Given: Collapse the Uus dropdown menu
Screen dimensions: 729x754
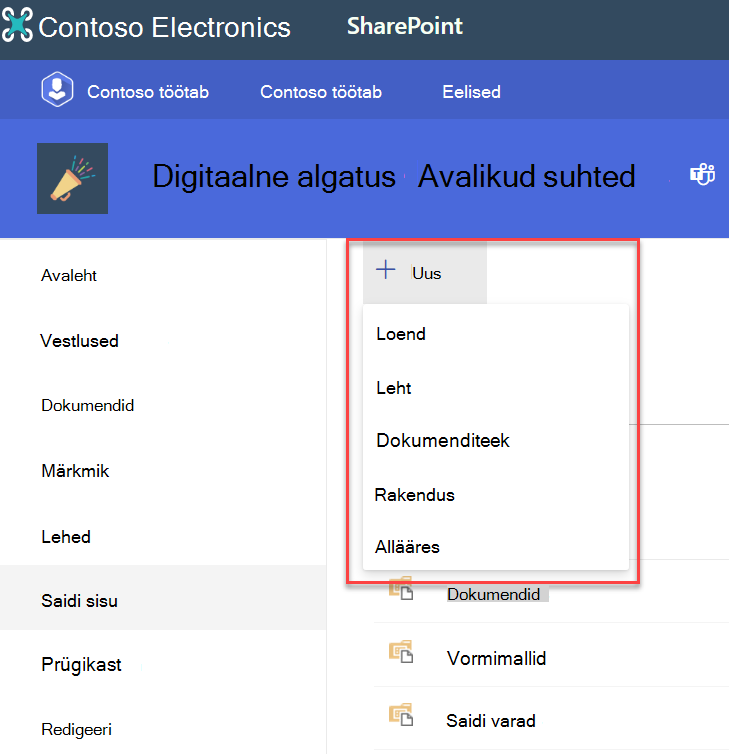Looking at the screenshot, I should (x=425, y=272).
